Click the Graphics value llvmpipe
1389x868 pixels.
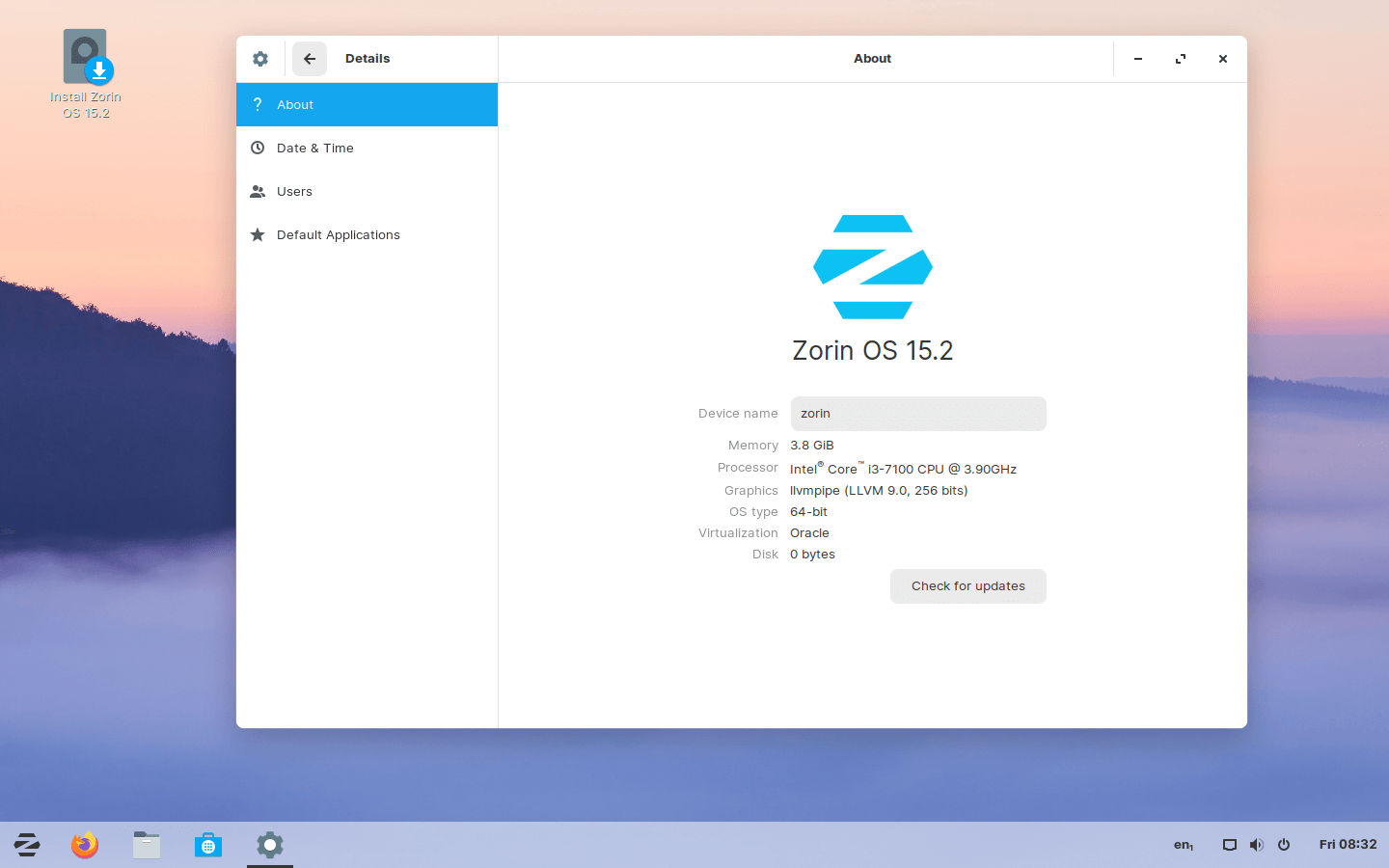[x=879, y=491]
